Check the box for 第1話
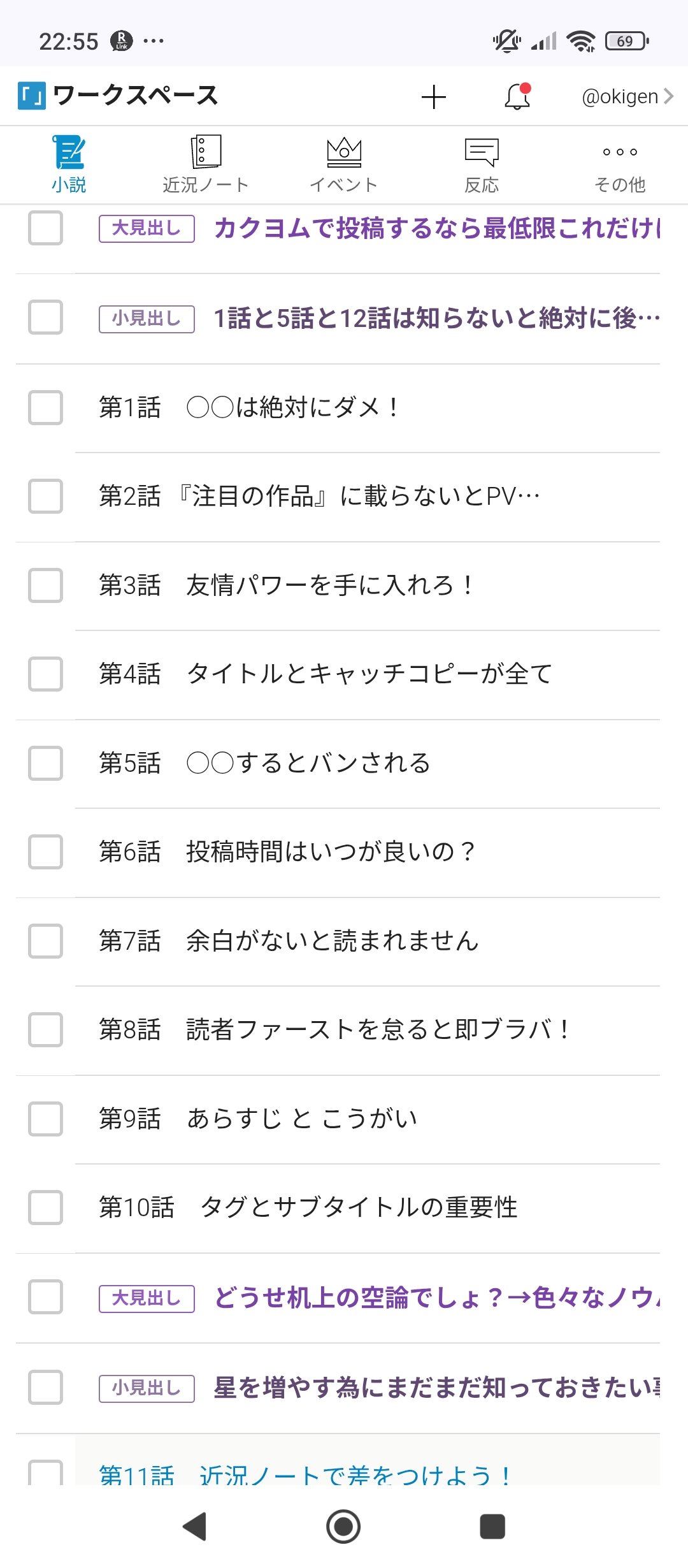 (45, 408)
